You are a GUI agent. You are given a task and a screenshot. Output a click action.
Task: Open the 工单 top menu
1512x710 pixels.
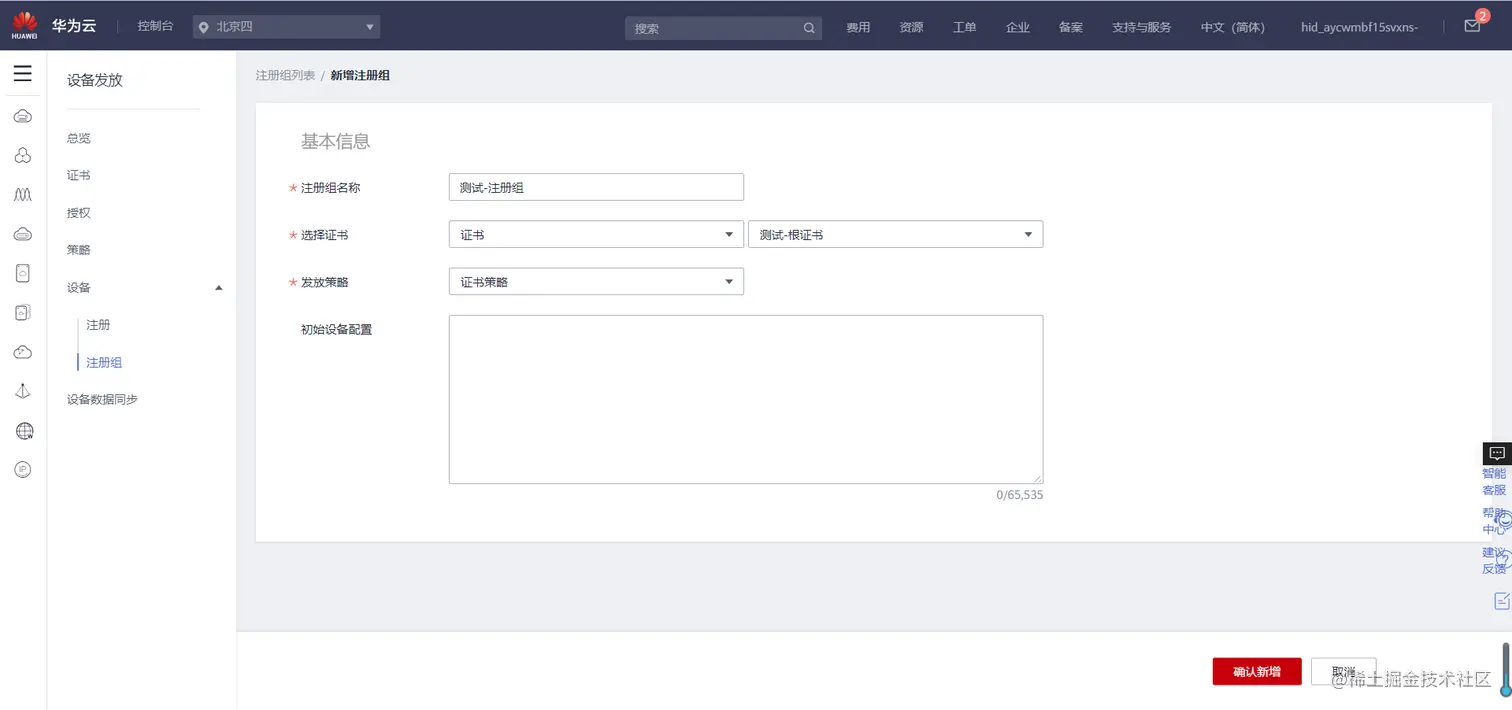[964, 27]
